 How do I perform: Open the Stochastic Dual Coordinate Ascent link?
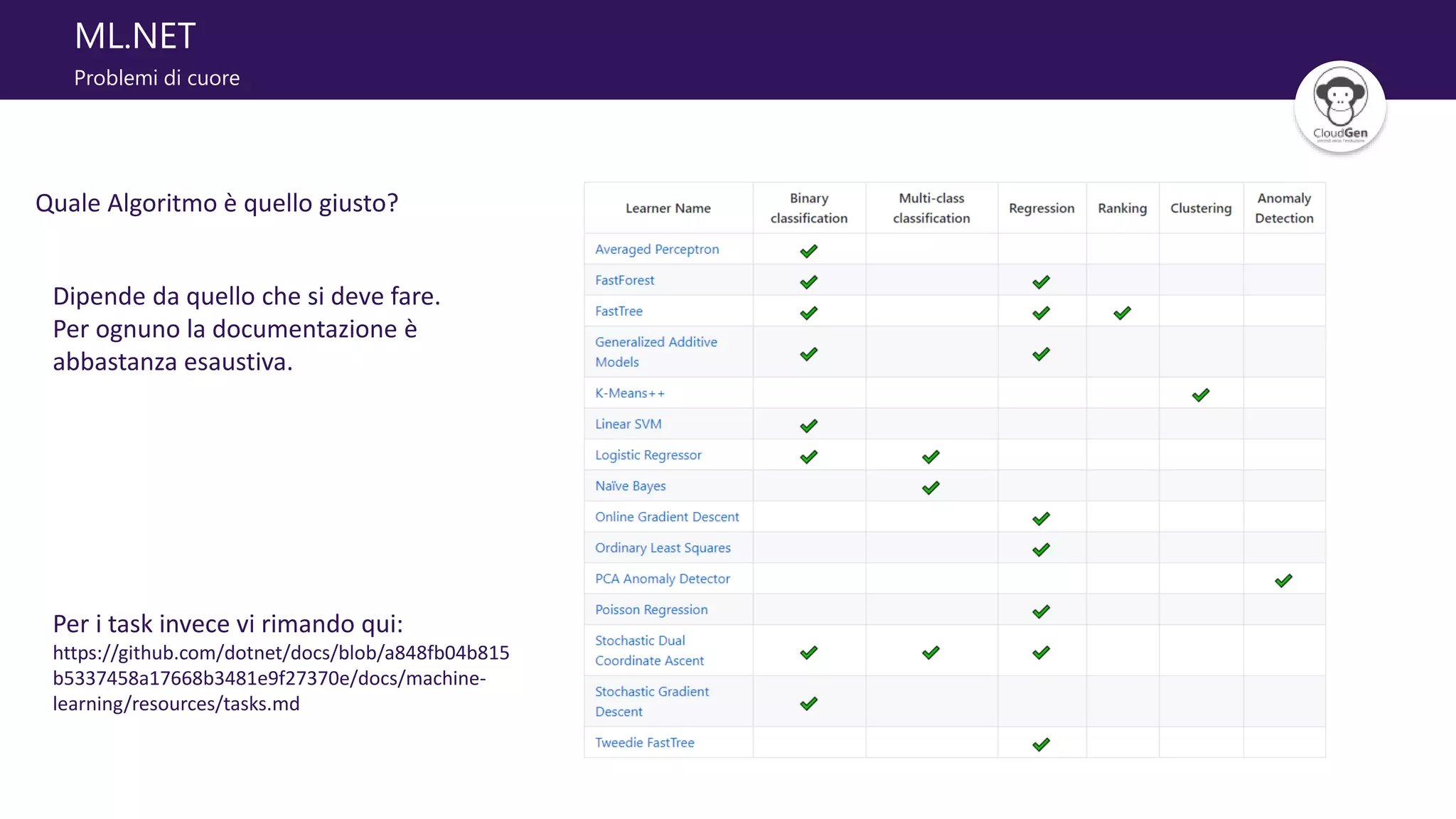coord(649,651)
